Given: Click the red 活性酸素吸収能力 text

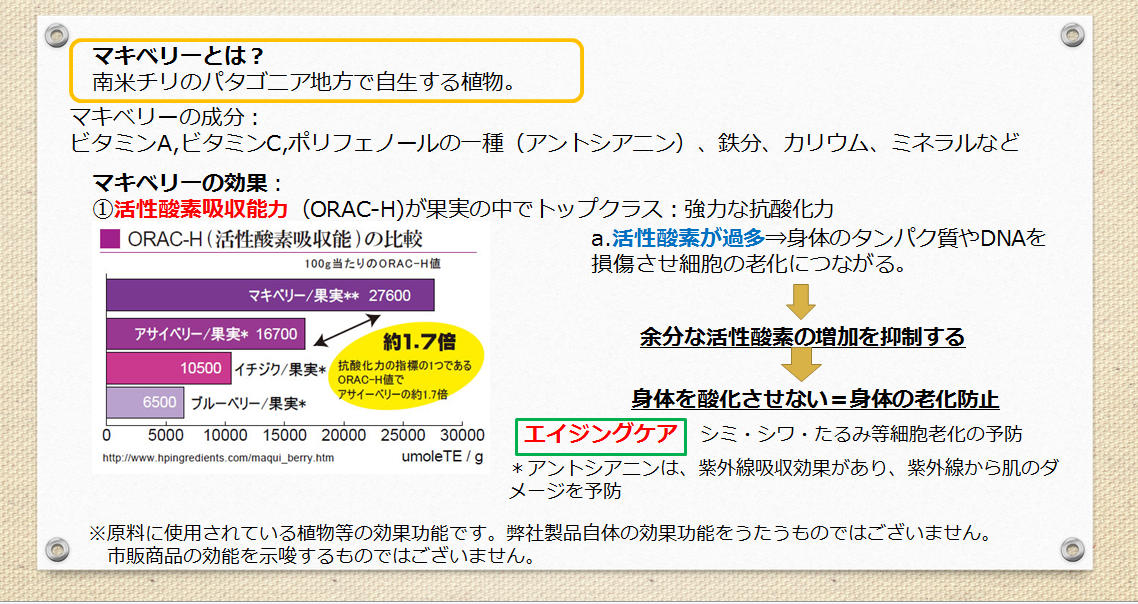Looking at the screenshot, I should (201, 209).
